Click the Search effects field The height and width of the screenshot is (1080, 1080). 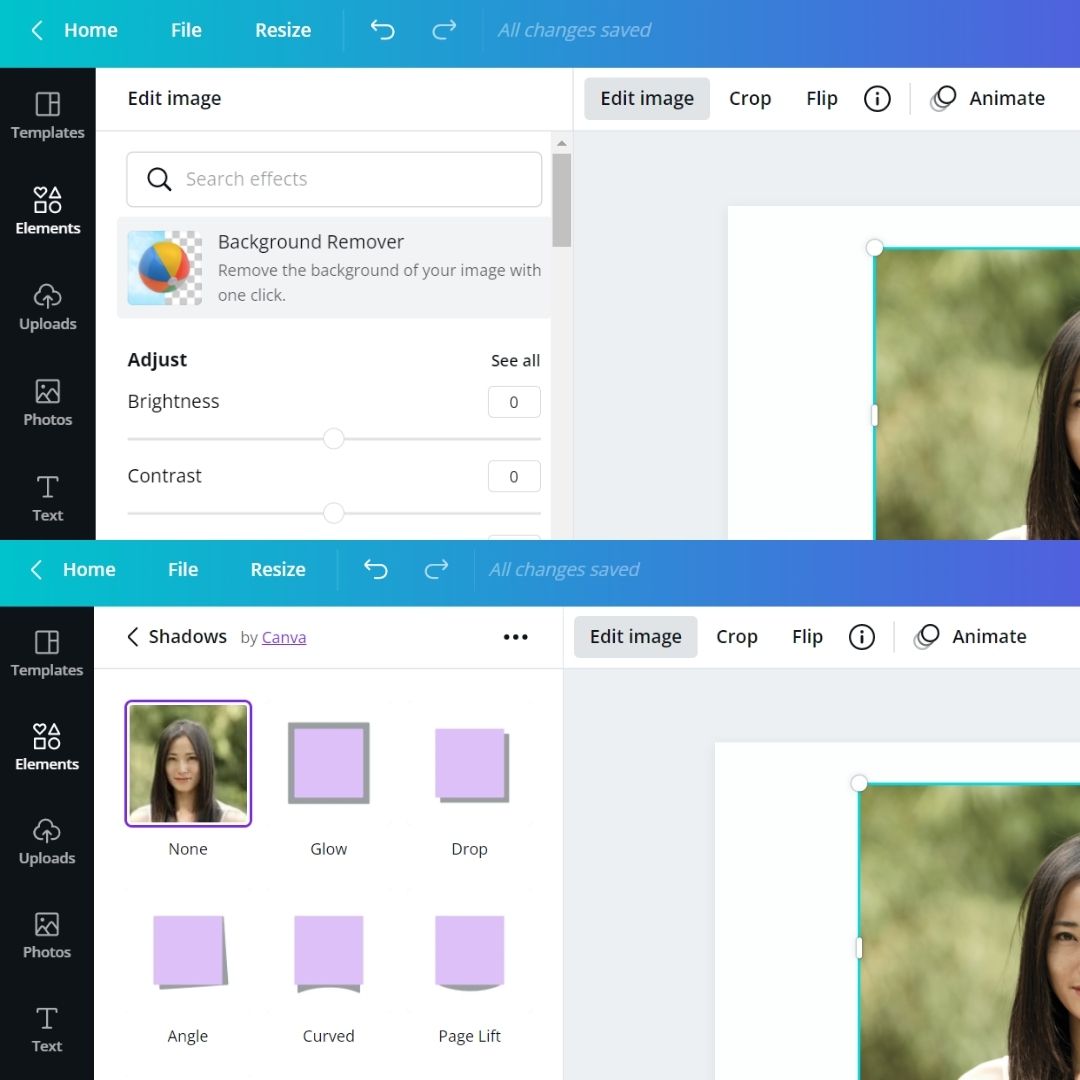click(x=333, y=179)
